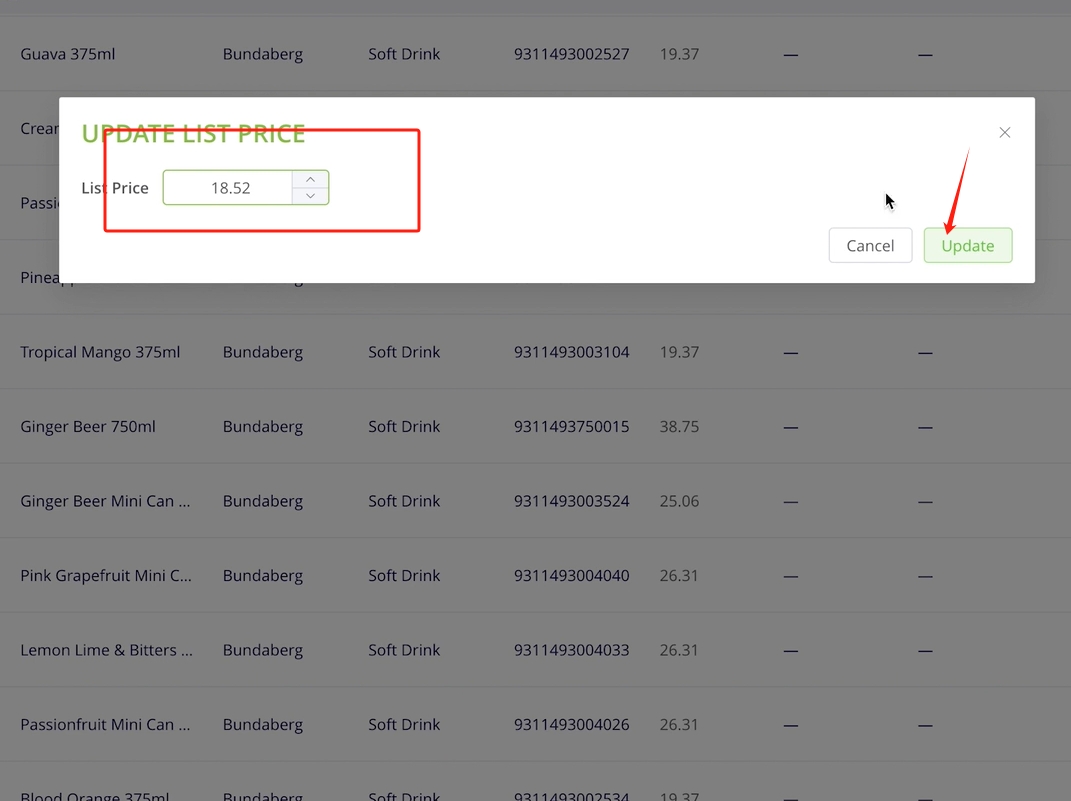1071x801 pixels.
Task: Focus the List Price input field
Action: 230,188
